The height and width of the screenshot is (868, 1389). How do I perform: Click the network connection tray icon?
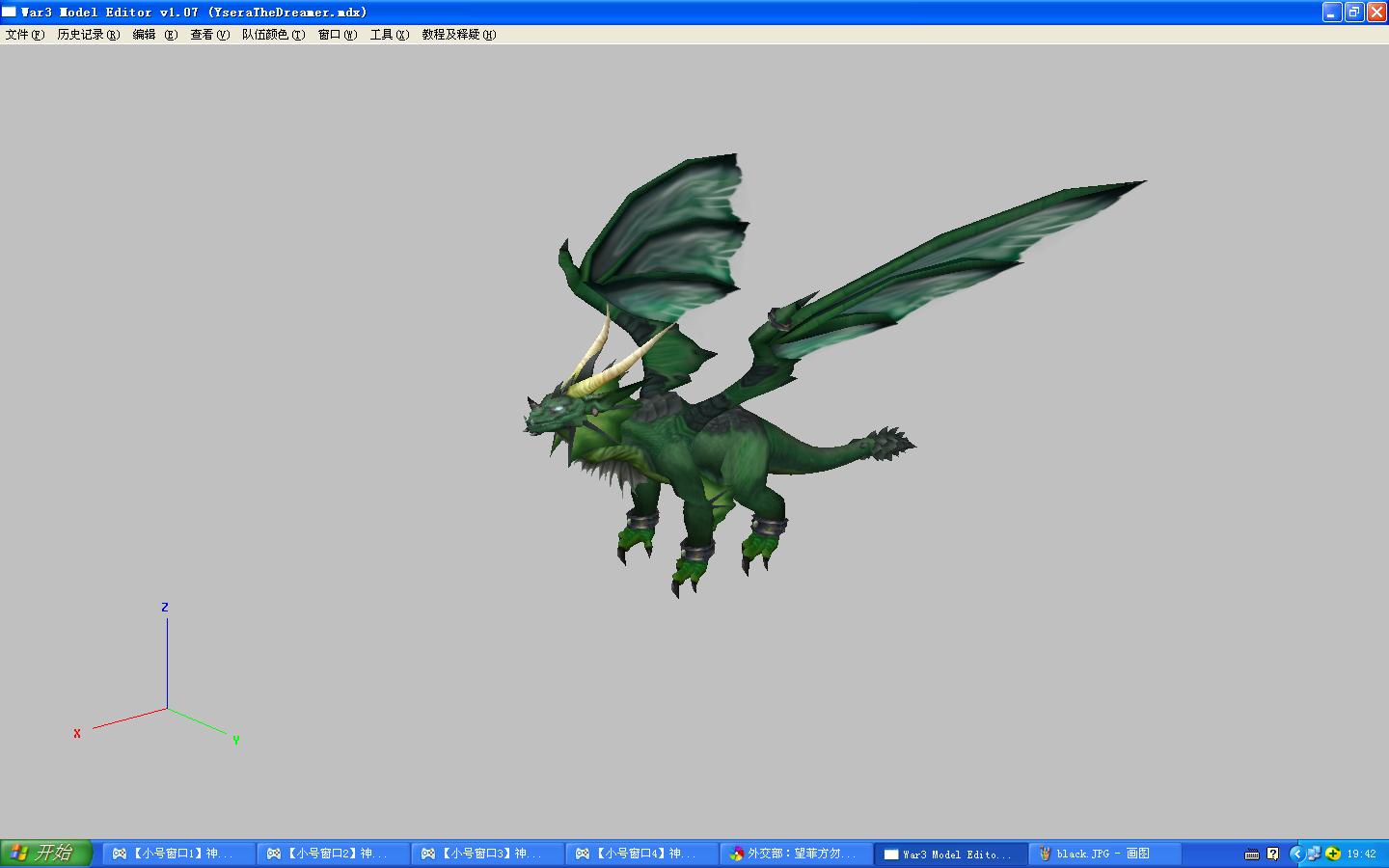(x=1314, y=854)
